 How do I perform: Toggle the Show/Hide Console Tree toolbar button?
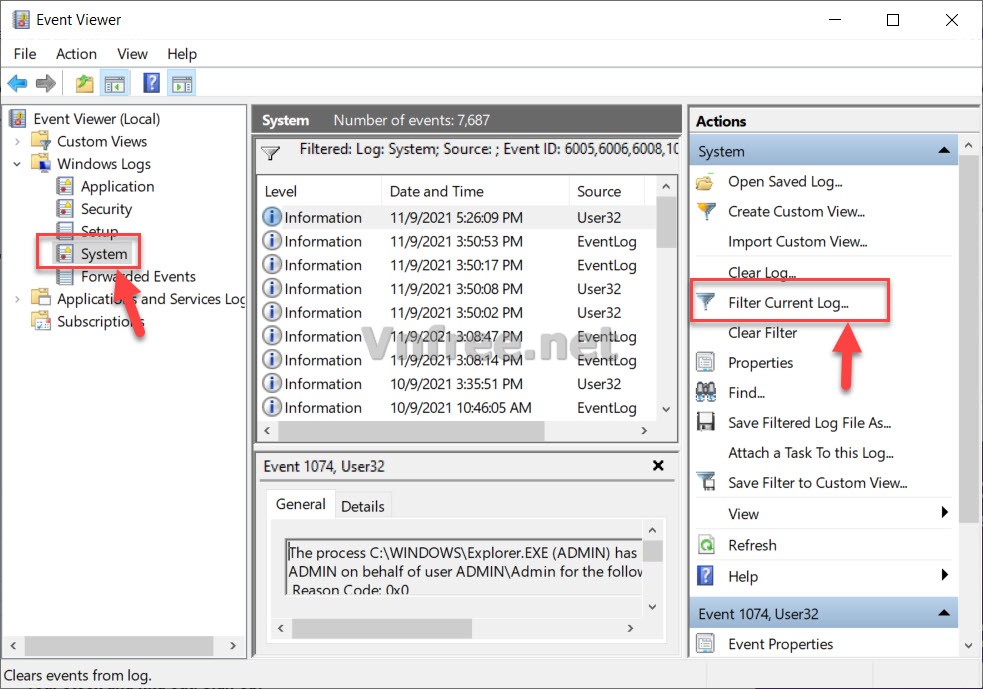[116, 83]
